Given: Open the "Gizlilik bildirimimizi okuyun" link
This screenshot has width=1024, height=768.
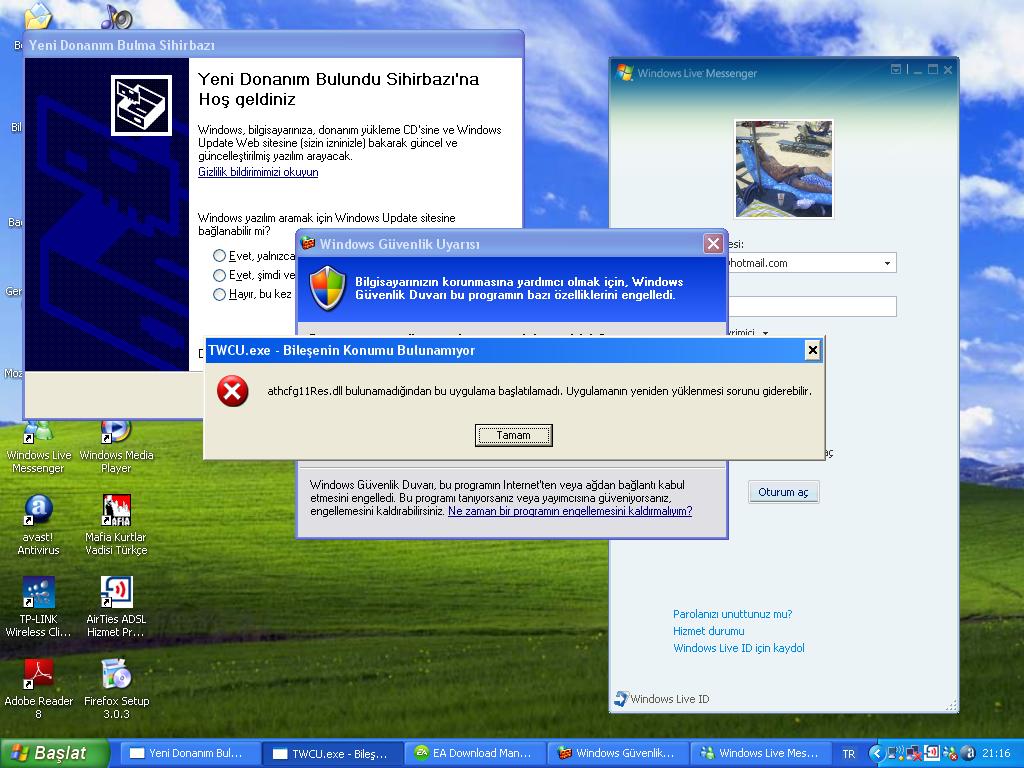Looking at the screenshot, I should 258,172.
